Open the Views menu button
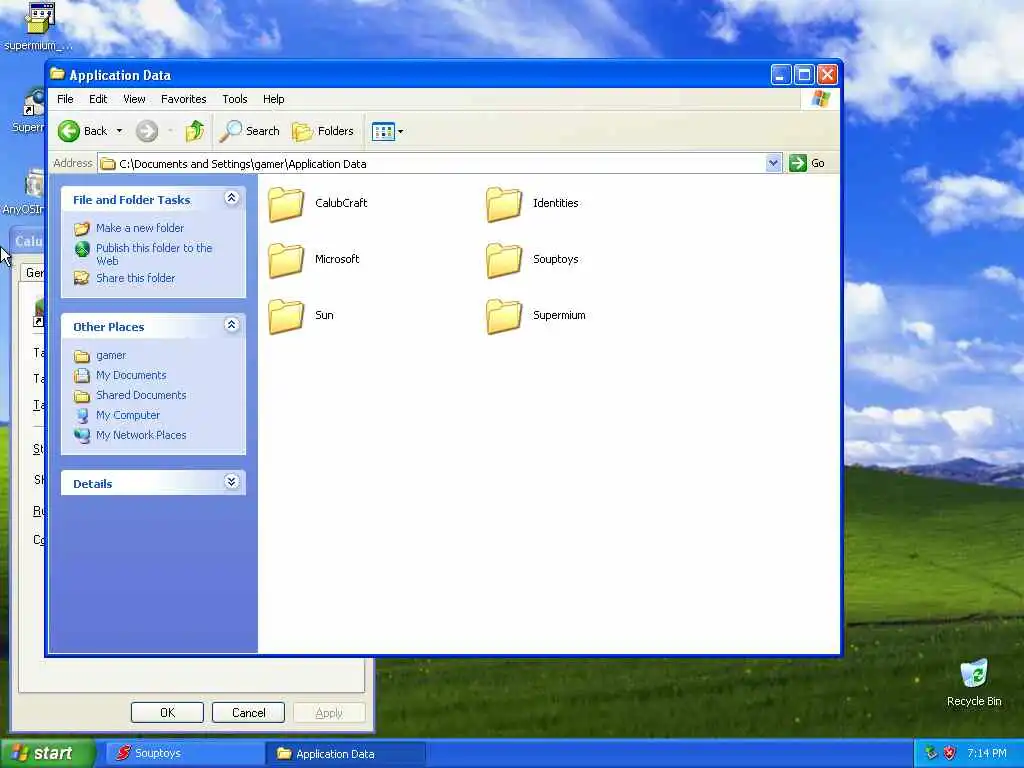This screenshot has height=768, width=1024. (x=387, y=131)
